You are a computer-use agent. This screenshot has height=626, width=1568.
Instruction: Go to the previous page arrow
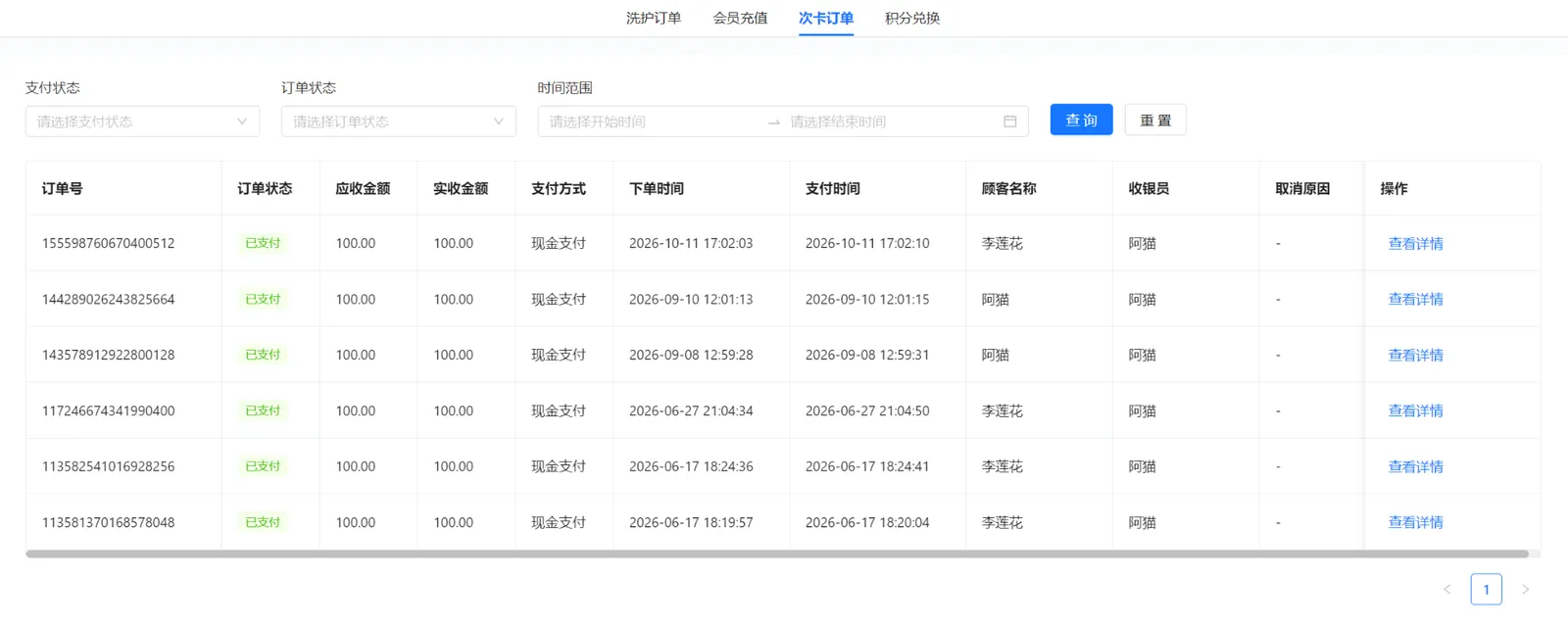point(1446,589)
